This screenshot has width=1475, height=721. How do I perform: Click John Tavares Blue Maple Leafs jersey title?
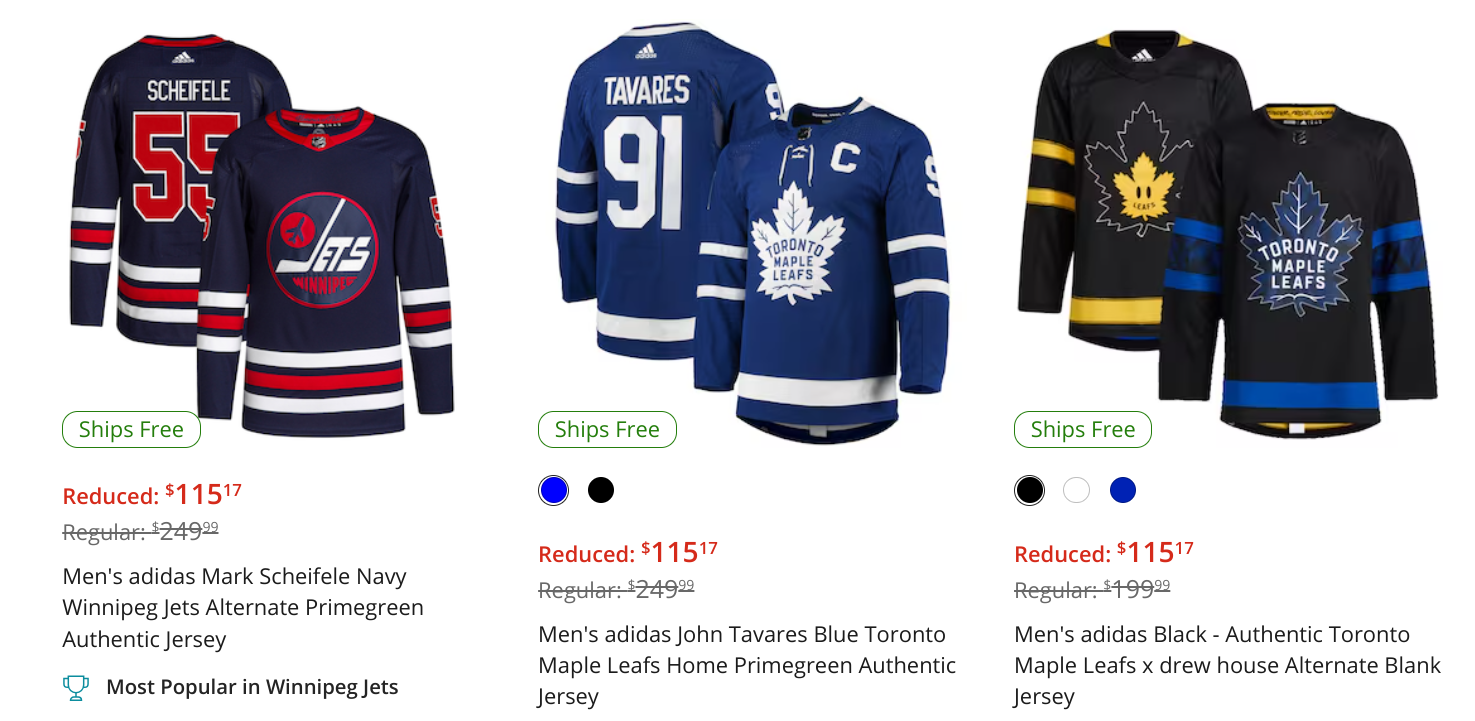746,665
